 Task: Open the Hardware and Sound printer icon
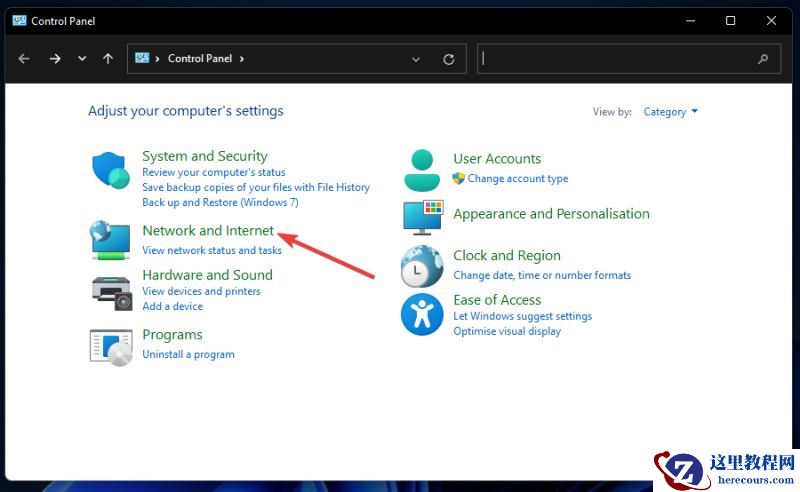tap(112, 293)
